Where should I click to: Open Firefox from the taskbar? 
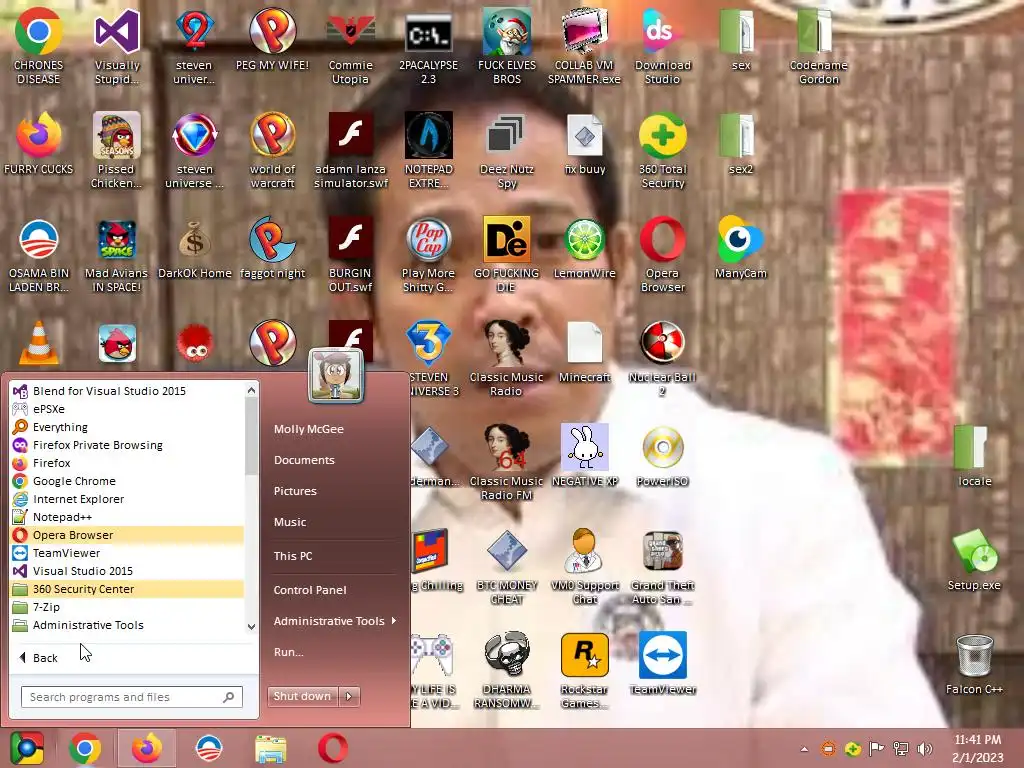point(146,748)
